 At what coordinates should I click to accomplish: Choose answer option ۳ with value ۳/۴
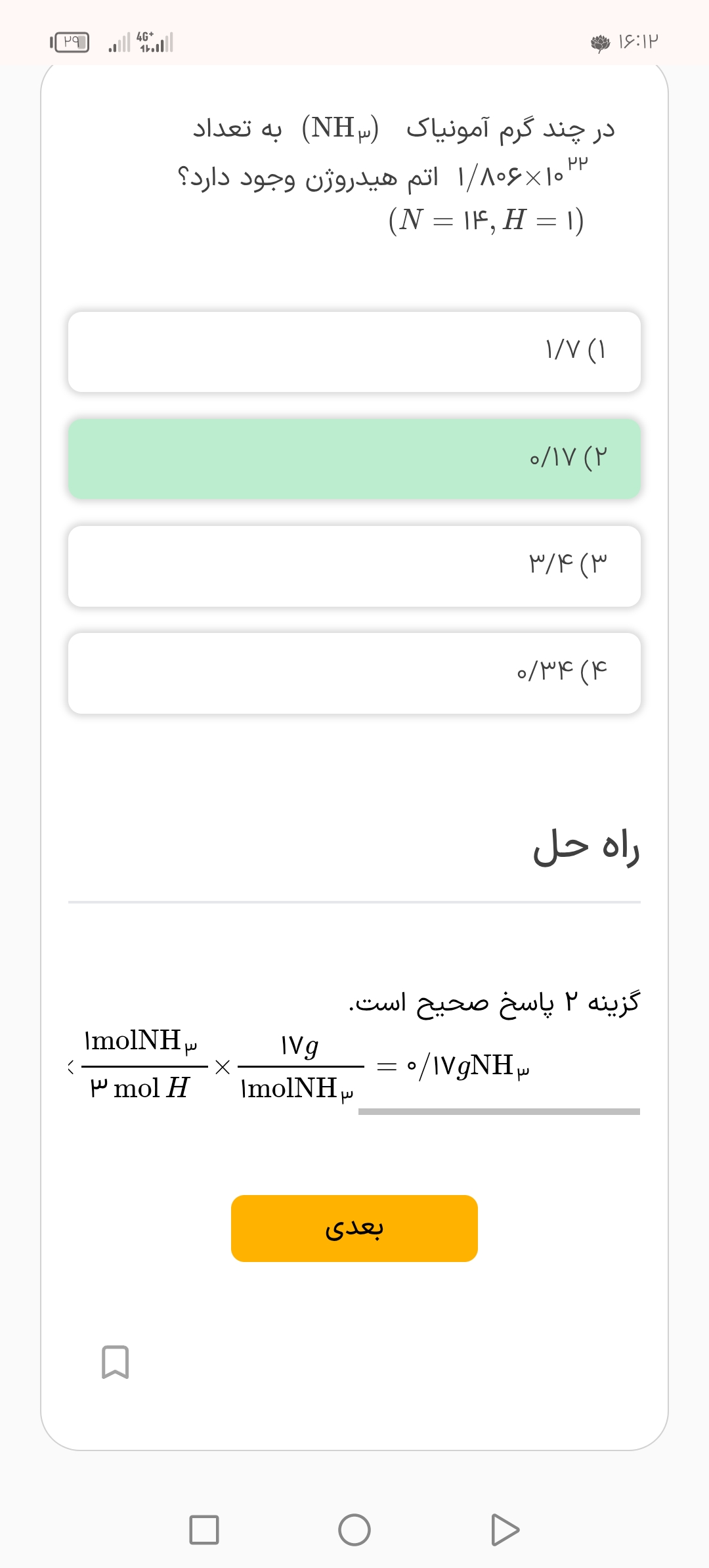click(x=354, y=566)
